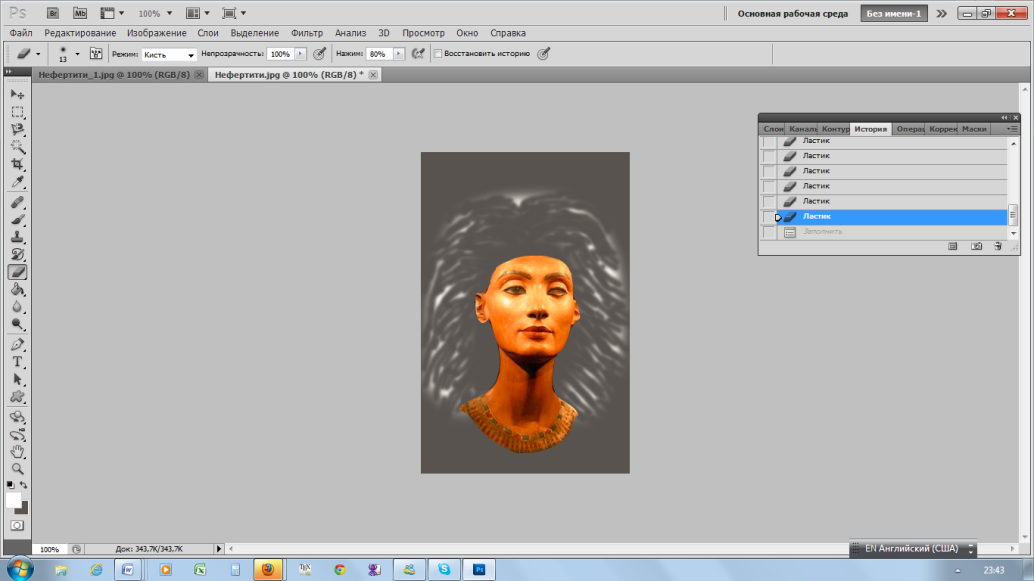The height and width of the screenshot is (581, 1034).
Task: Toggle the brush panel icon
Action: [96, 53]
